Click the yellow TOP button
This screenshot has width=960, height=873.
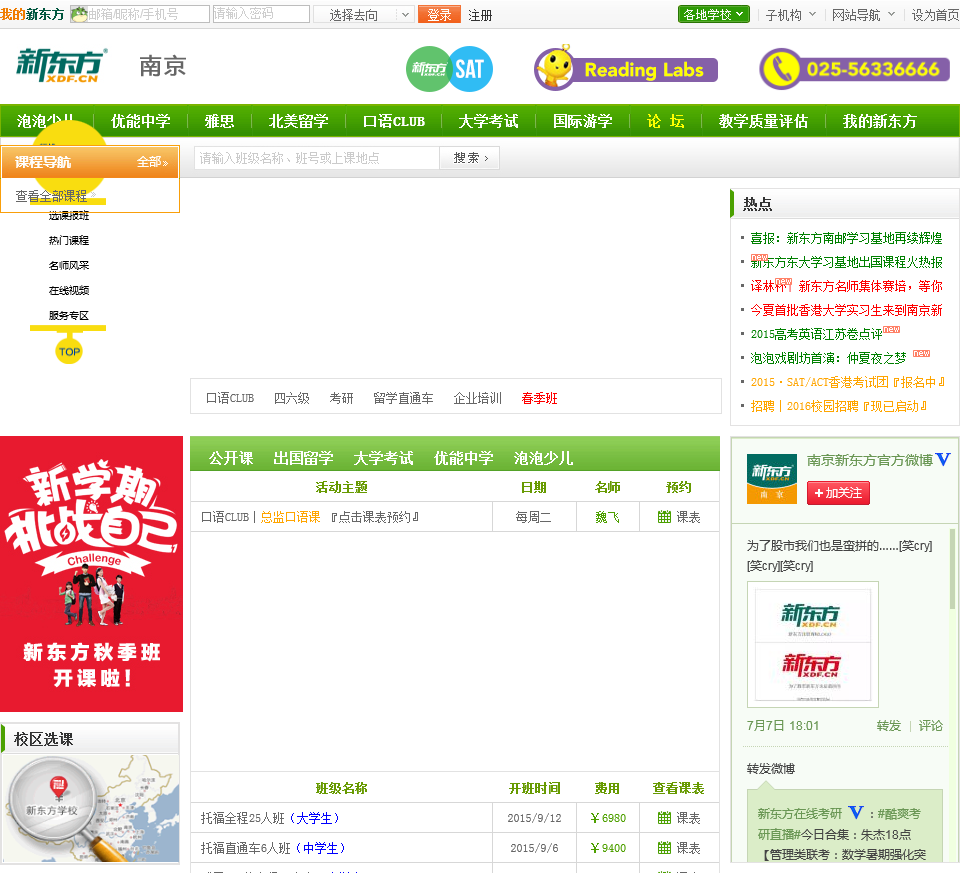click(69, 351)
